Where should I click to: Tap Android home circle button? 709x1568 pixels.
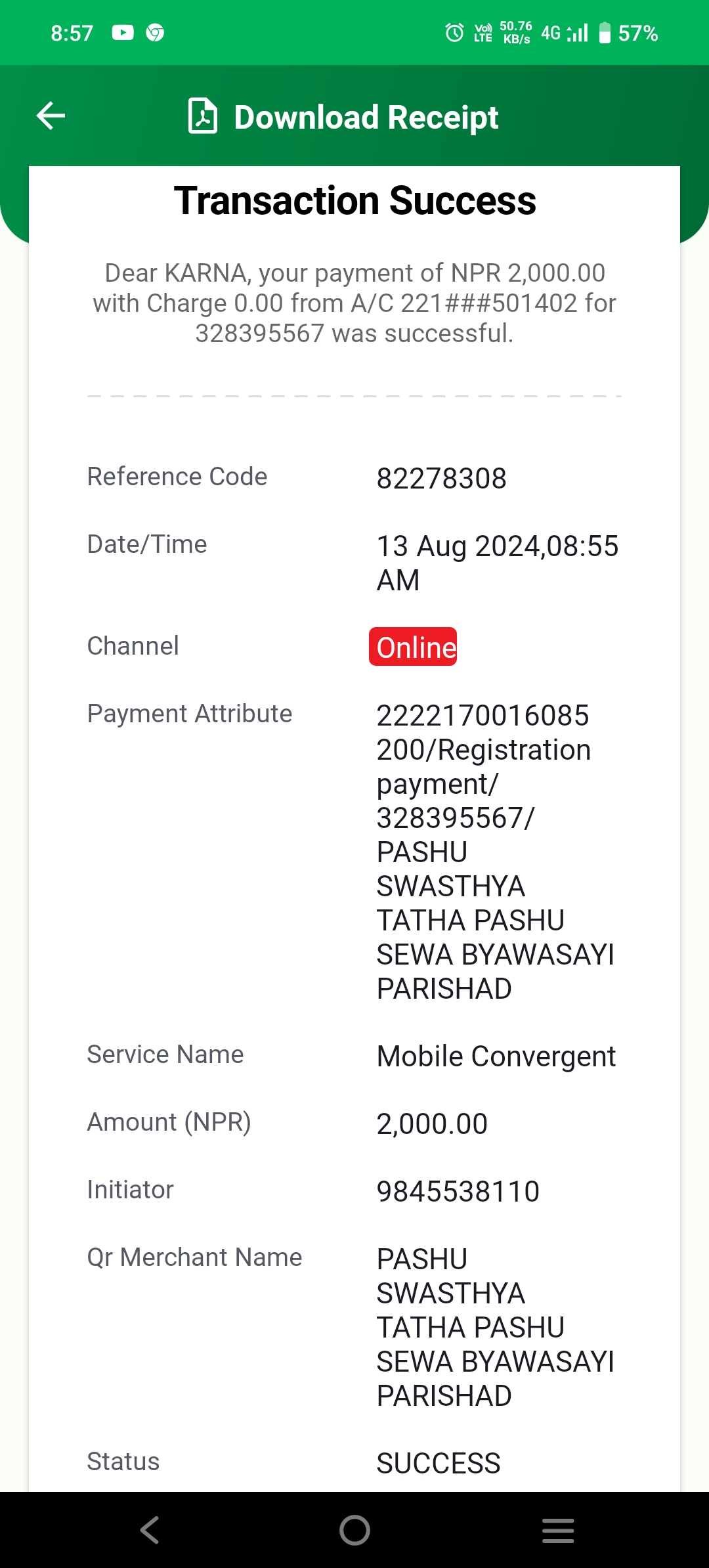pyautogui.click(x=354, y=1530)
